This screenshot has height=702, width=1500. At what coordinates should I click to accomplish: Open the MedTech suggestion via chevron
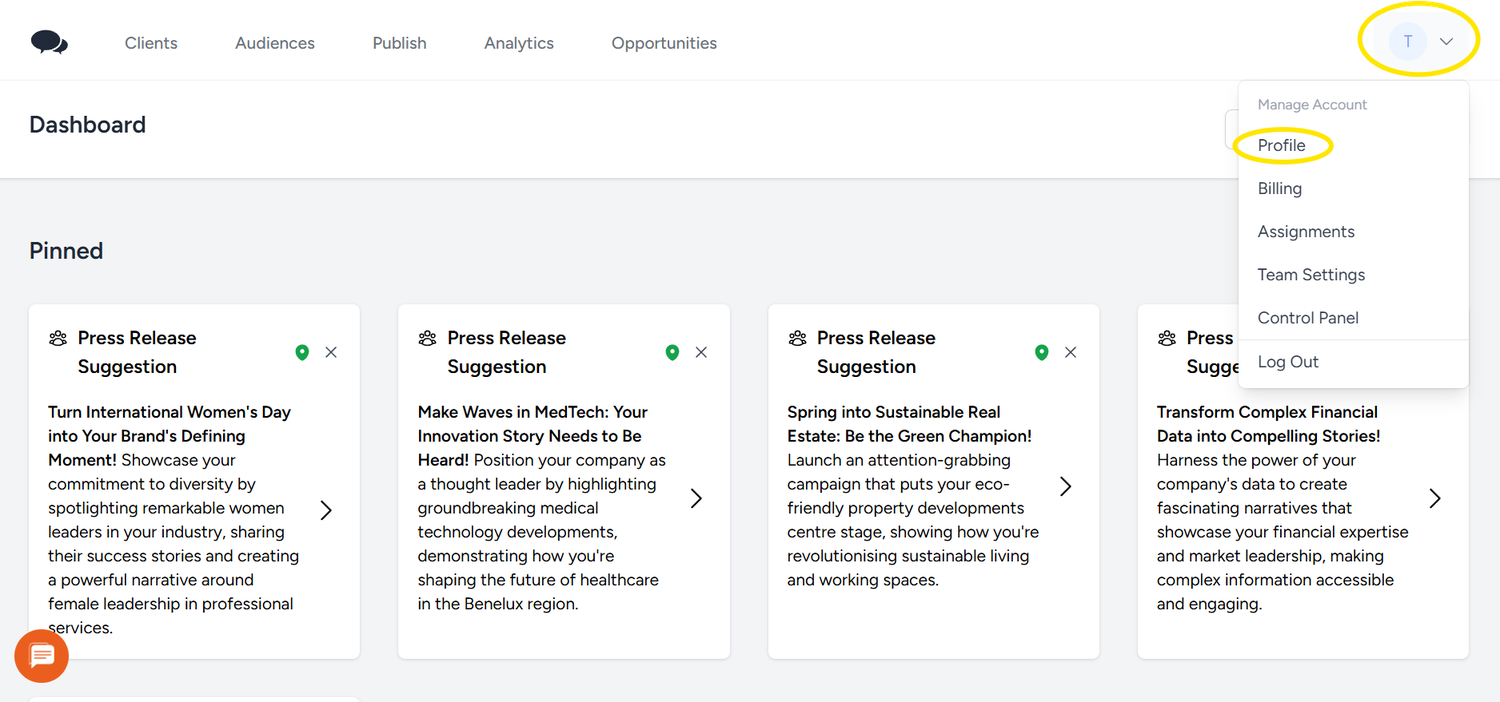point(696,498)
